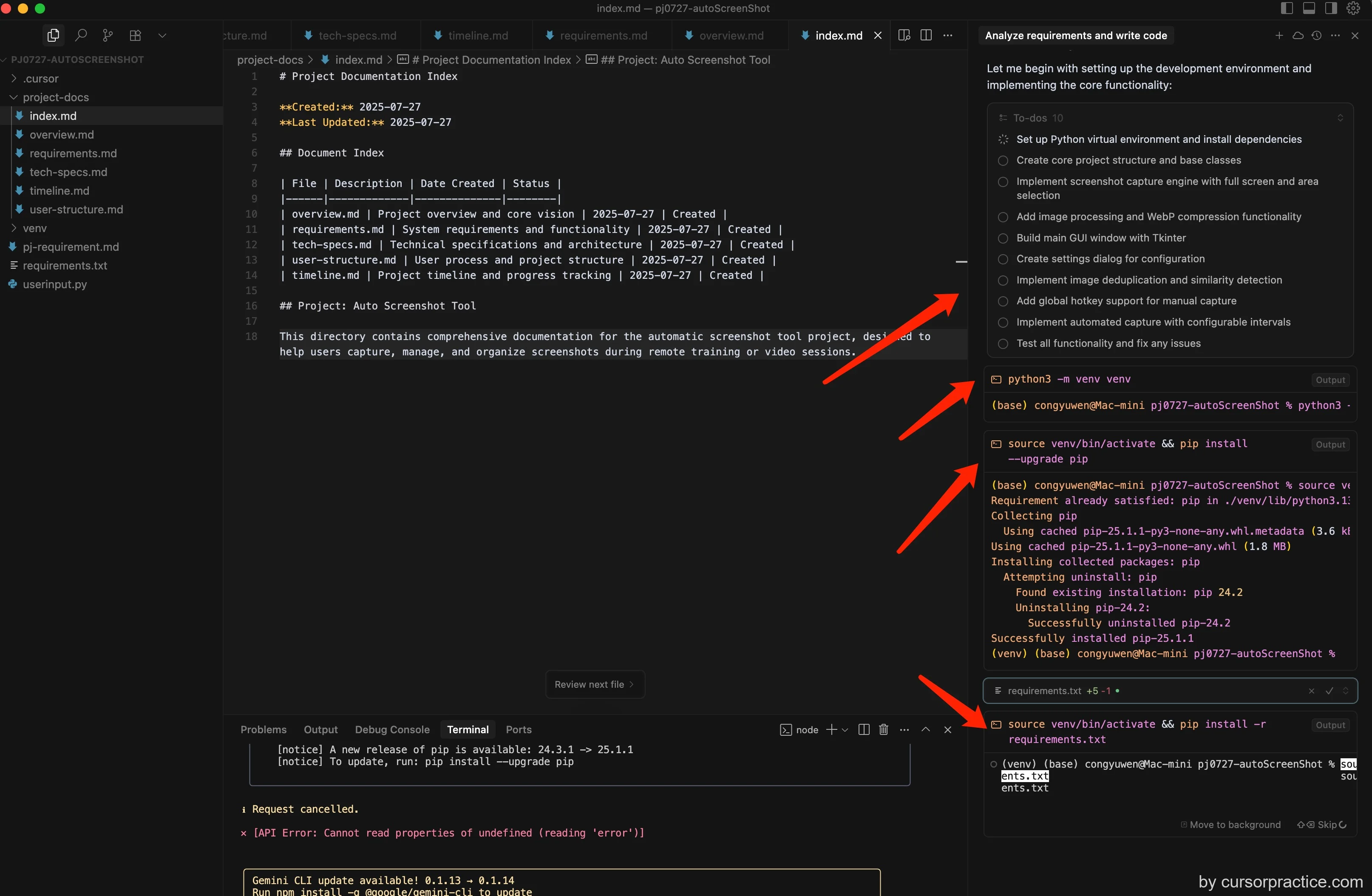Add new terminal with plus icon
This screenshot has height=896, width=1372.
pos(831,729)
